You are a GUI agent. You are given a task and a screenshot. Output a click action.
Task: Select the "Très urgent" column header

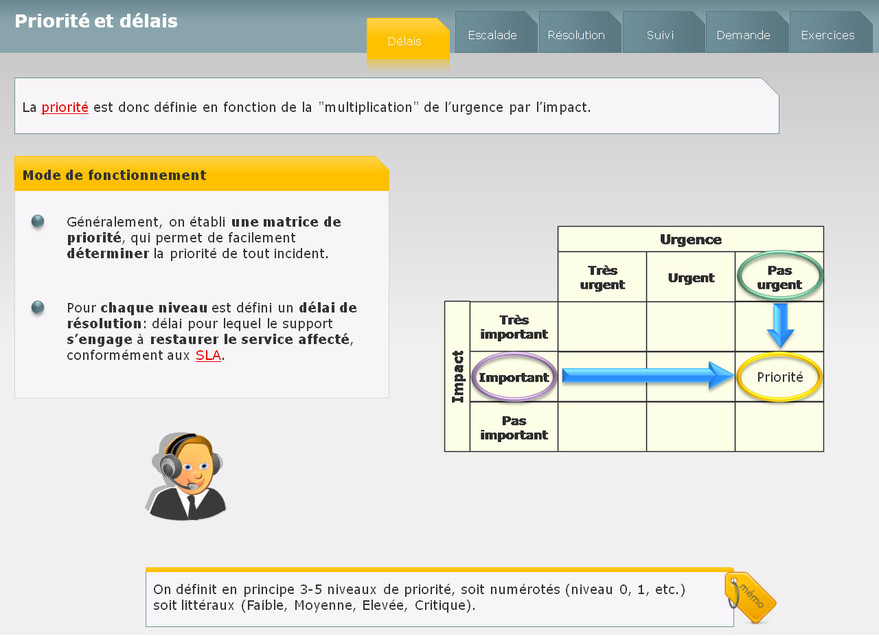(x=602, y=277)
